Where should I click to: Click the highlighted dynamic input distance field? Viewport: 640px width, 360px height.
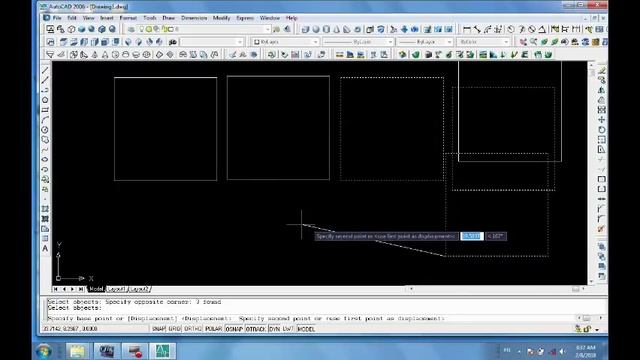point(472,236)
